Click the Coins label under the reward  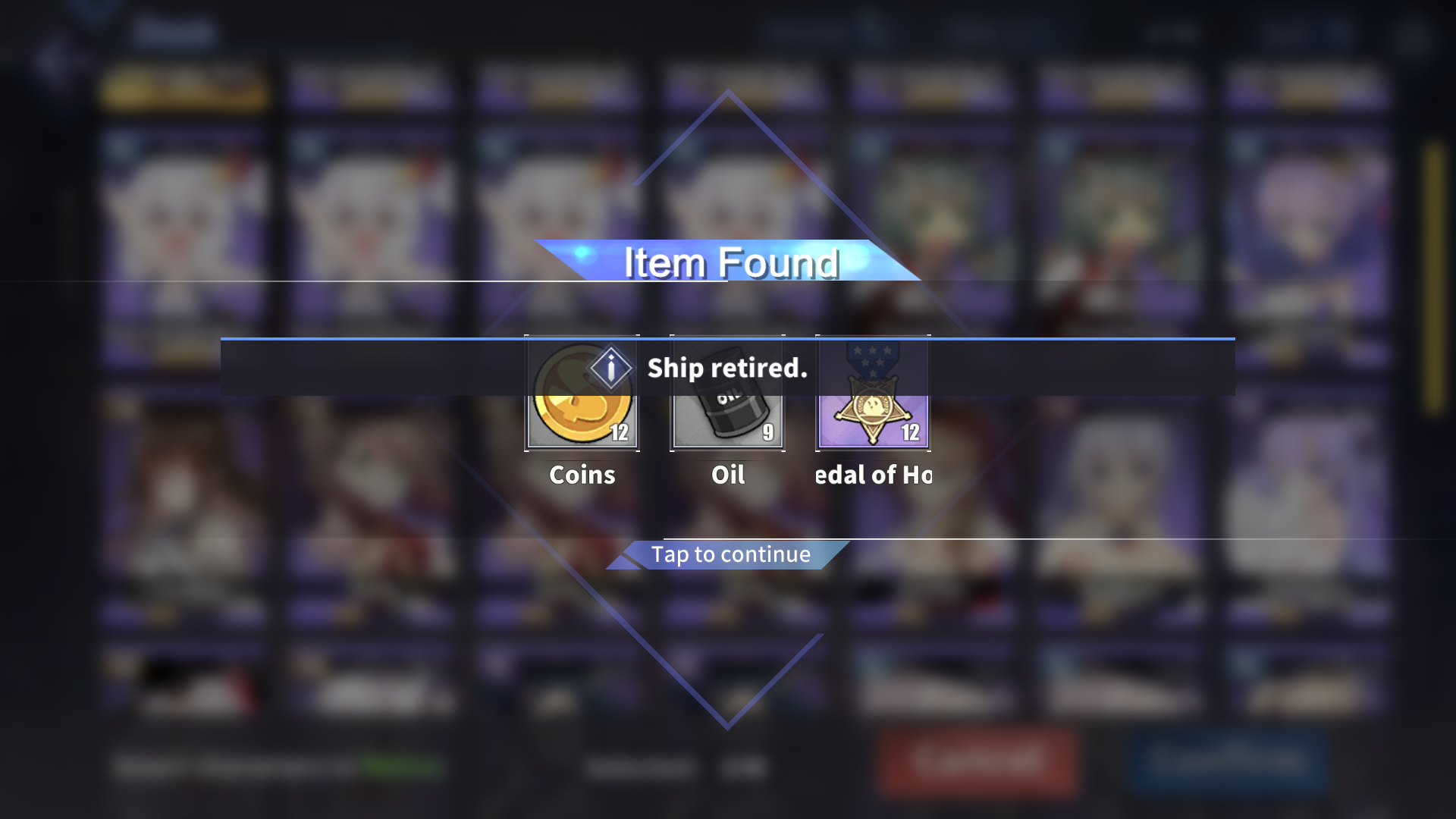point(582,475)
